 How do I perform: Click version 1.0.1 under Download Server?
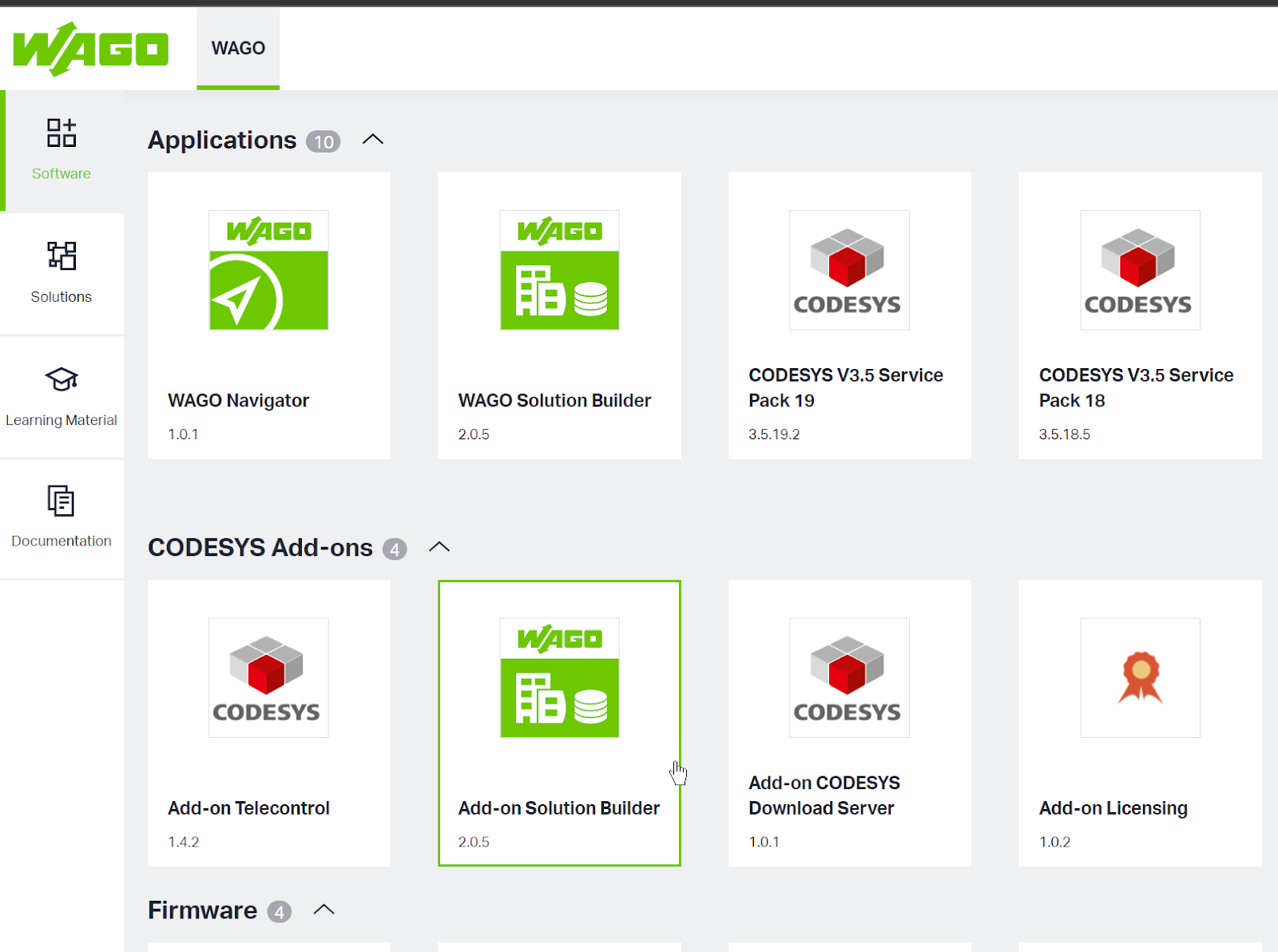point(764,842)
